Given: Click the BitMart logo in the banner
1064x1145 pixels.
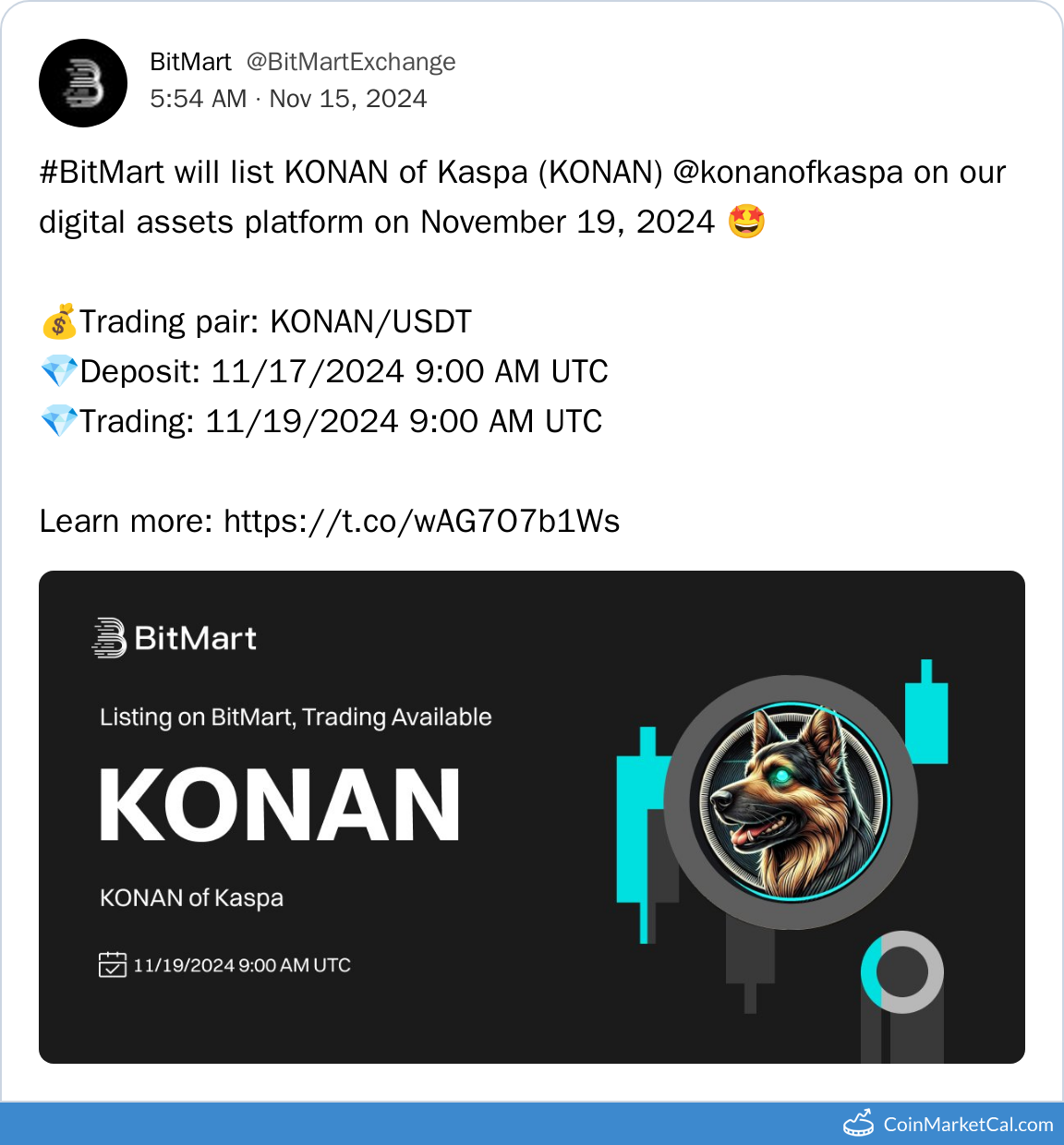Looking at the screenshot, I should point(175,638).
